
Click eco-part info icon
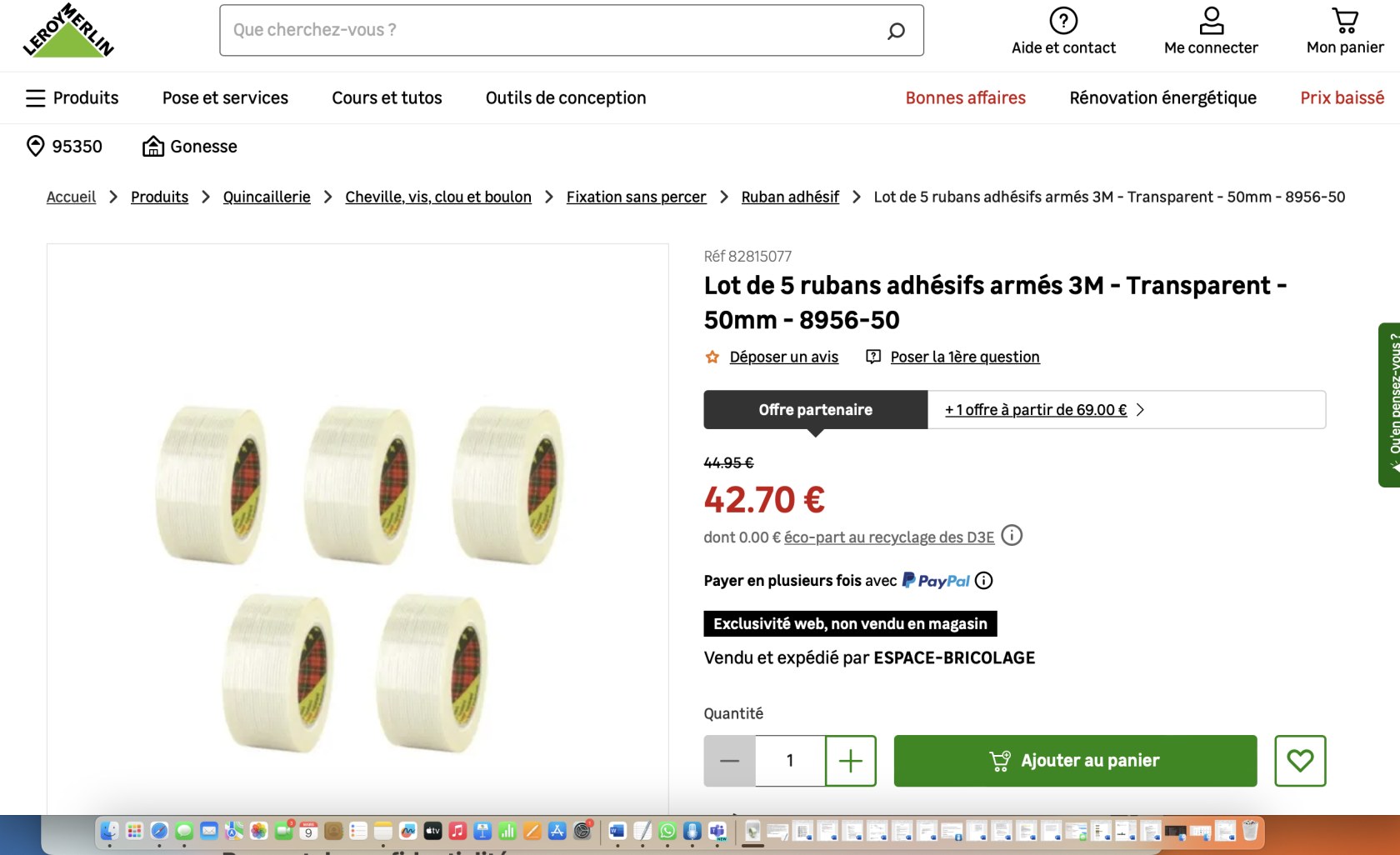(x=1012, y=535)
